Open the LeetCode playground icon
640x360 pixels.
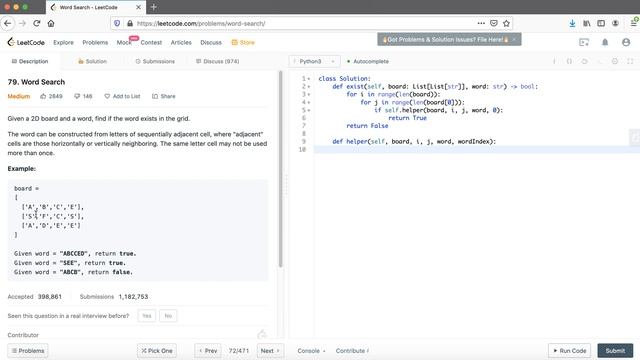584,42
